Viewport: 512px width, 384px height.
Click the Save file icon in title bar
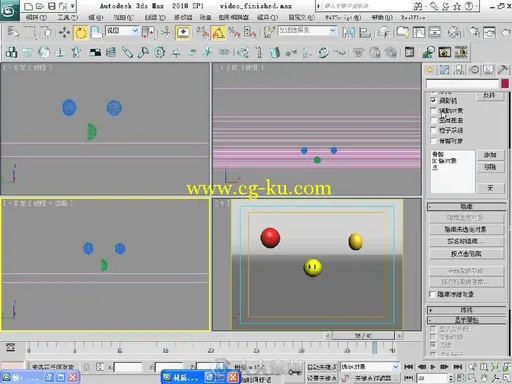pos(51,6)
